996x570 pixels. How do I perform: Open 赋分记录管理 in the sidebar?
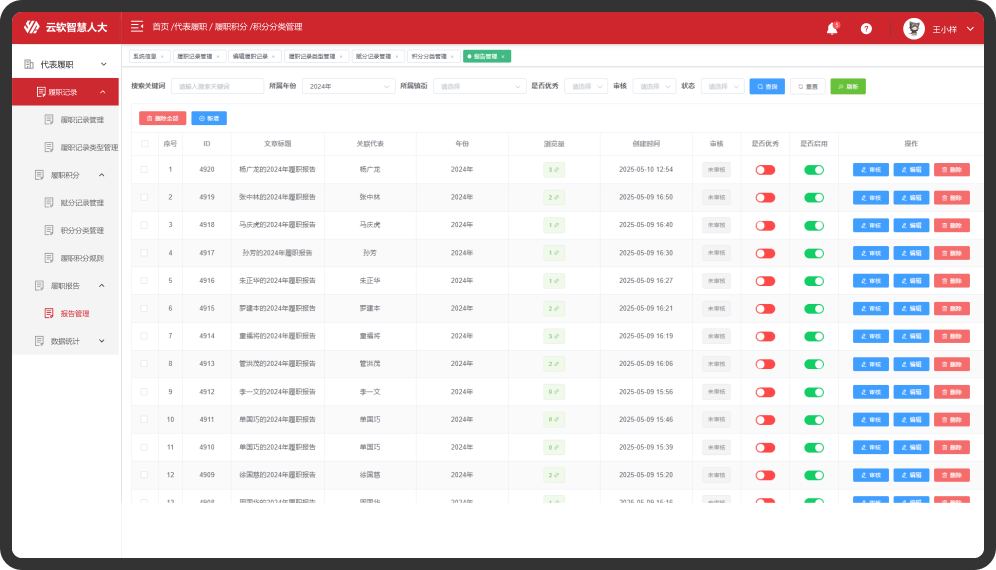tap(82, 203)
